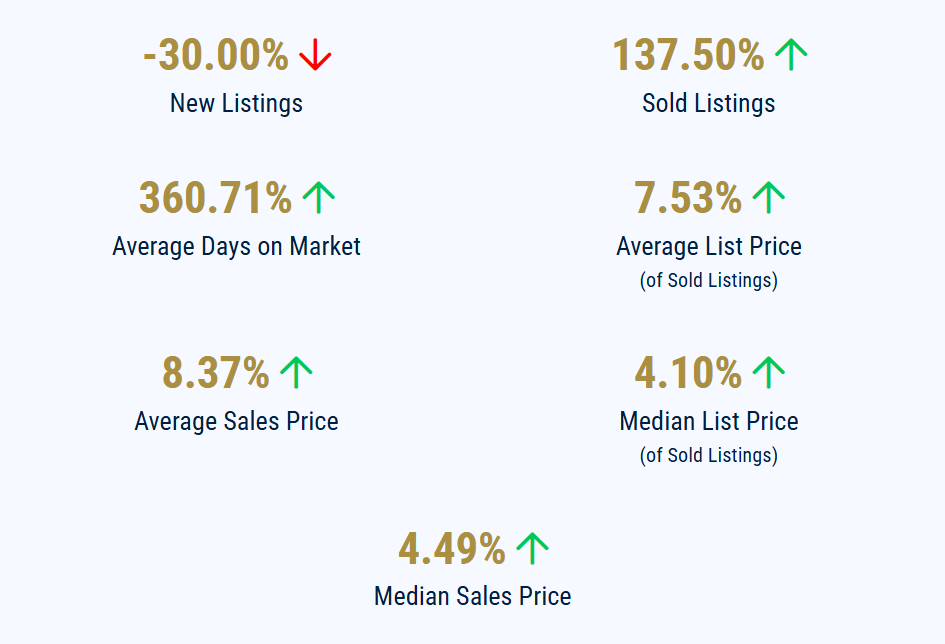Viewport: 945px width, 644px height.
Task: Click the green up arrow next to 360.71%
Action: [x=318, y=198]
